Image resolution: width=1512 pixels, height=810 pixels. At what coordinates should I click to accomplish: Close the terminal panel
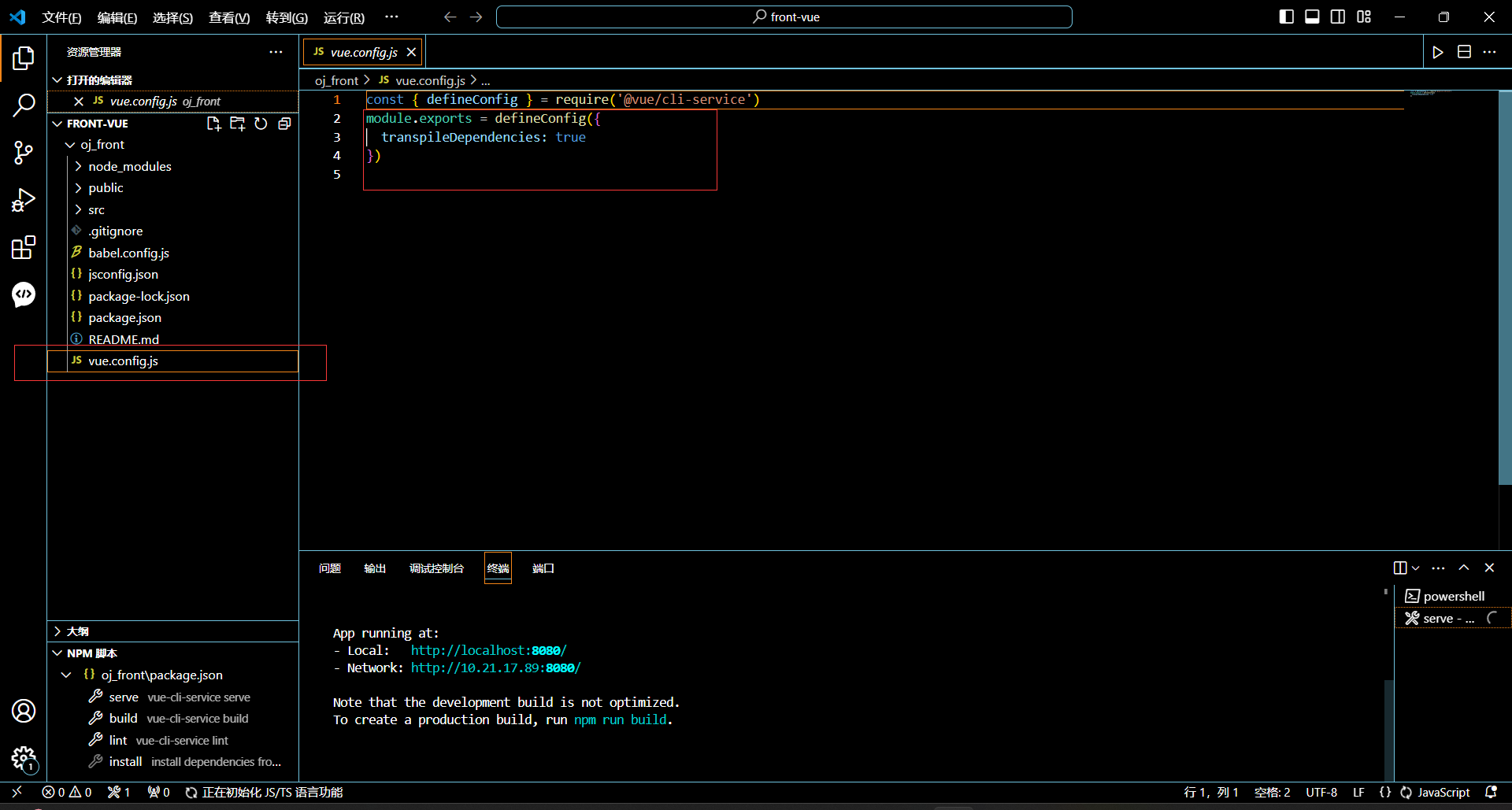(x=1489, y=568)
